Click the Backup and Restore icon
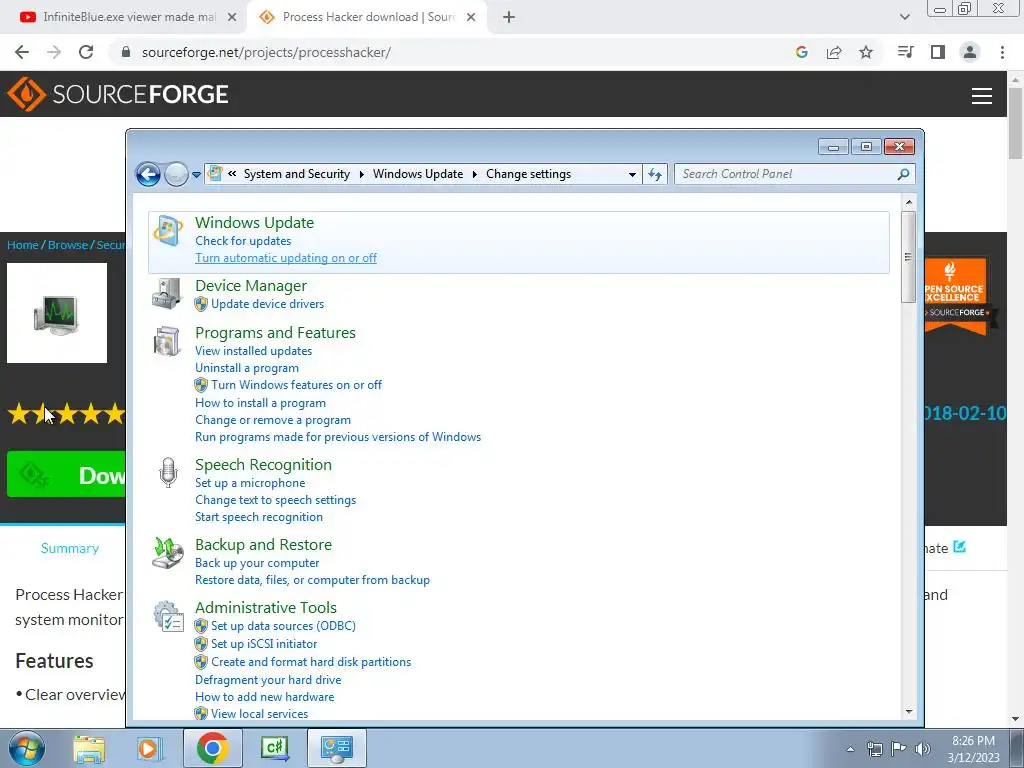Viewport: 1024px width, 768px height. pyautogui.click(x=168, y=552)
